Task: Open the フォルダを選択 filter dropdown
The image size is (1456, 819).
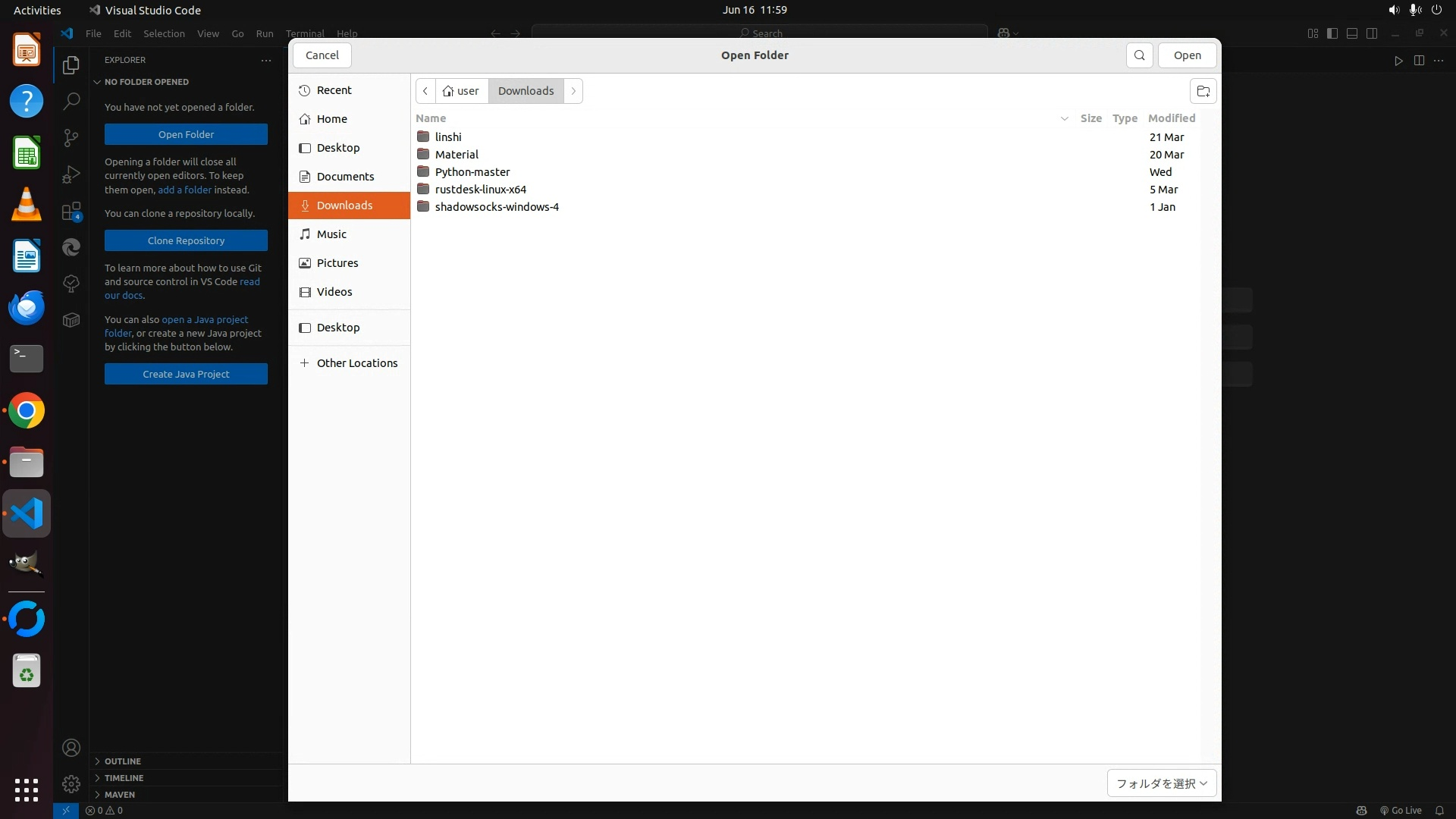Action: [1161, 783]
